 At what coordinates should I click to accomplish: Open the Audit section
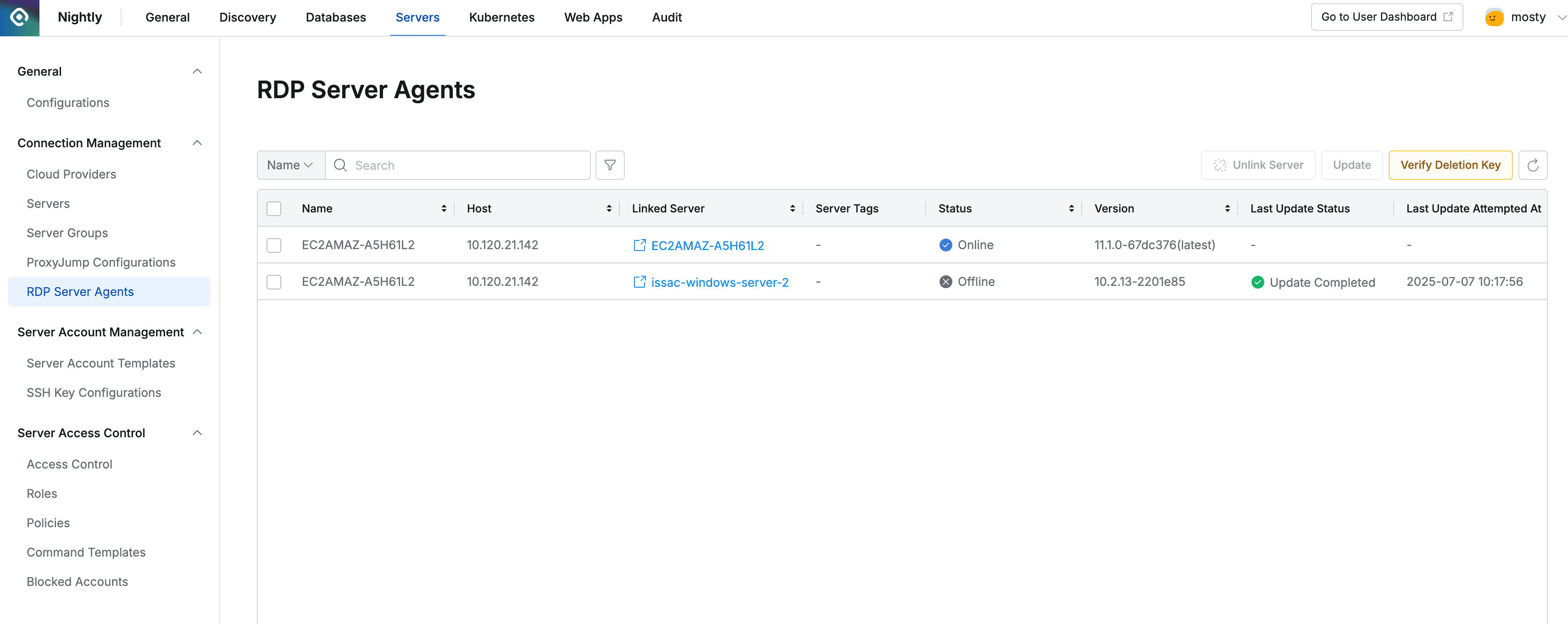(x=667, y=17)
